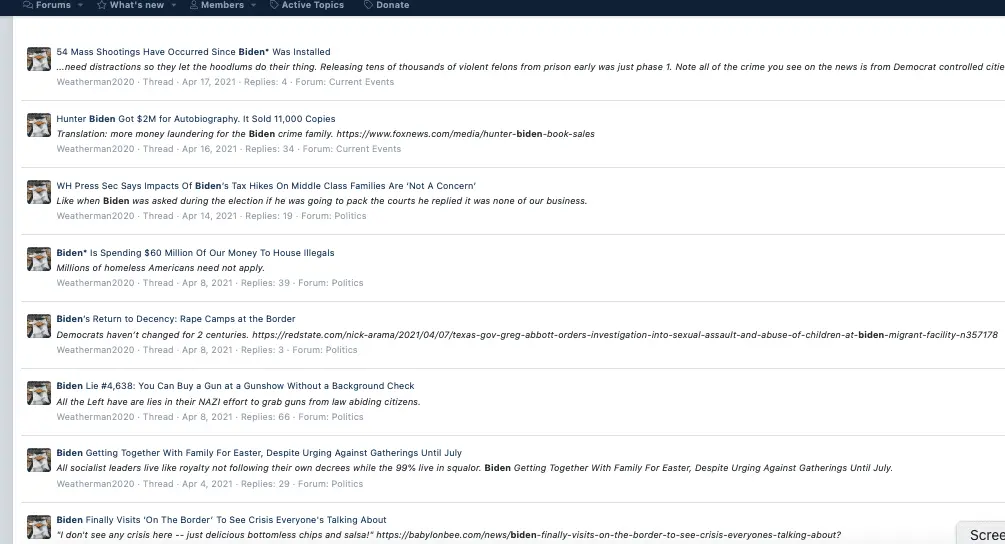Click avatar on the 'Finally Visits On The Border' row
The width and height of the screenshot is (1005, 544).
38,527
